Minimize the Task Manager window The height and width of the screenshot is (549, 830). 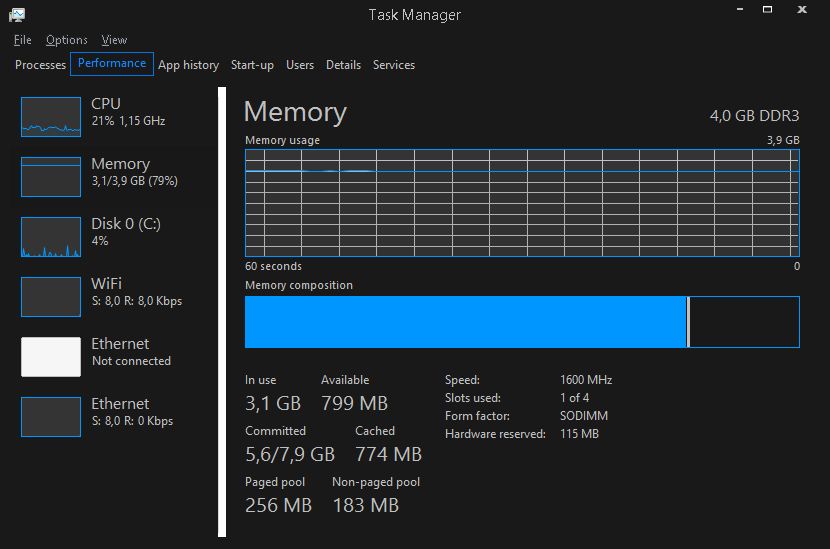coord(740,10)
